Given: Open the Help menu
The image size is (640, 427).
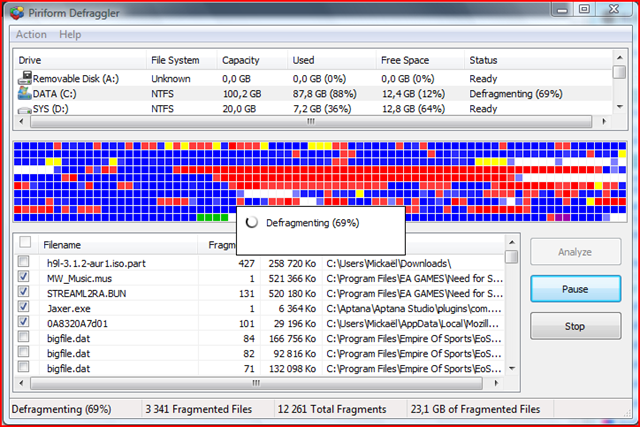Looking at the screenshot, I should pos(70,34).
